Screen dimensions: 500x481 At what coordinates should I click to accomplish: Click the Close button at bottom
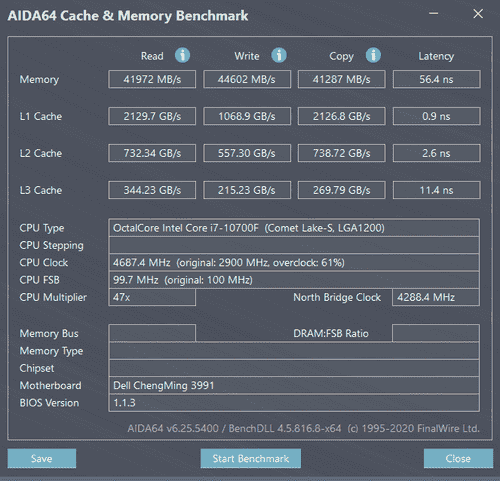coord(458,458)
